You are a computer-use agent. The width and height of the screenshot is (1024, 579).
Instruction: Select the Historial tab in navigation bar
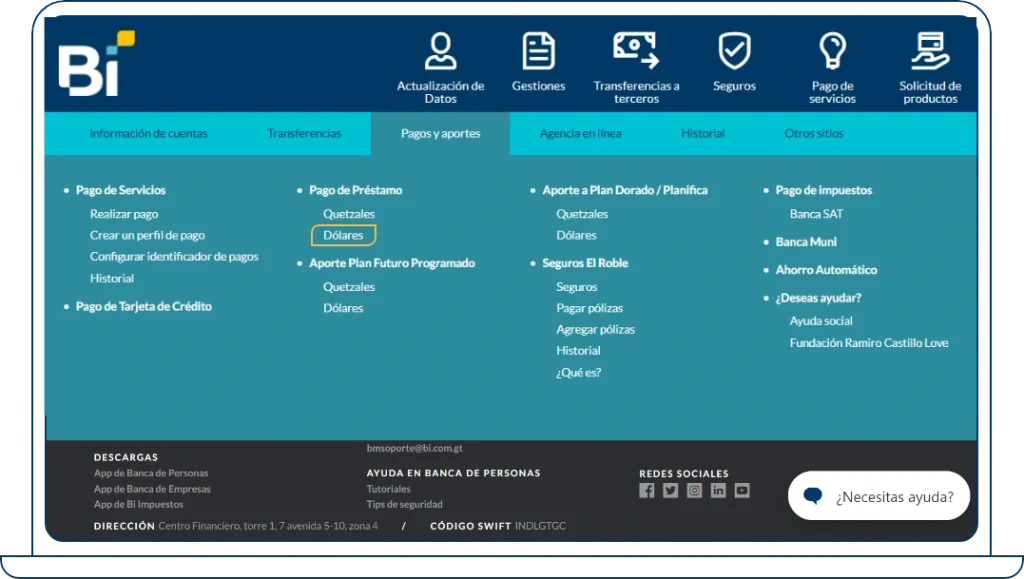tap(703, 134)
